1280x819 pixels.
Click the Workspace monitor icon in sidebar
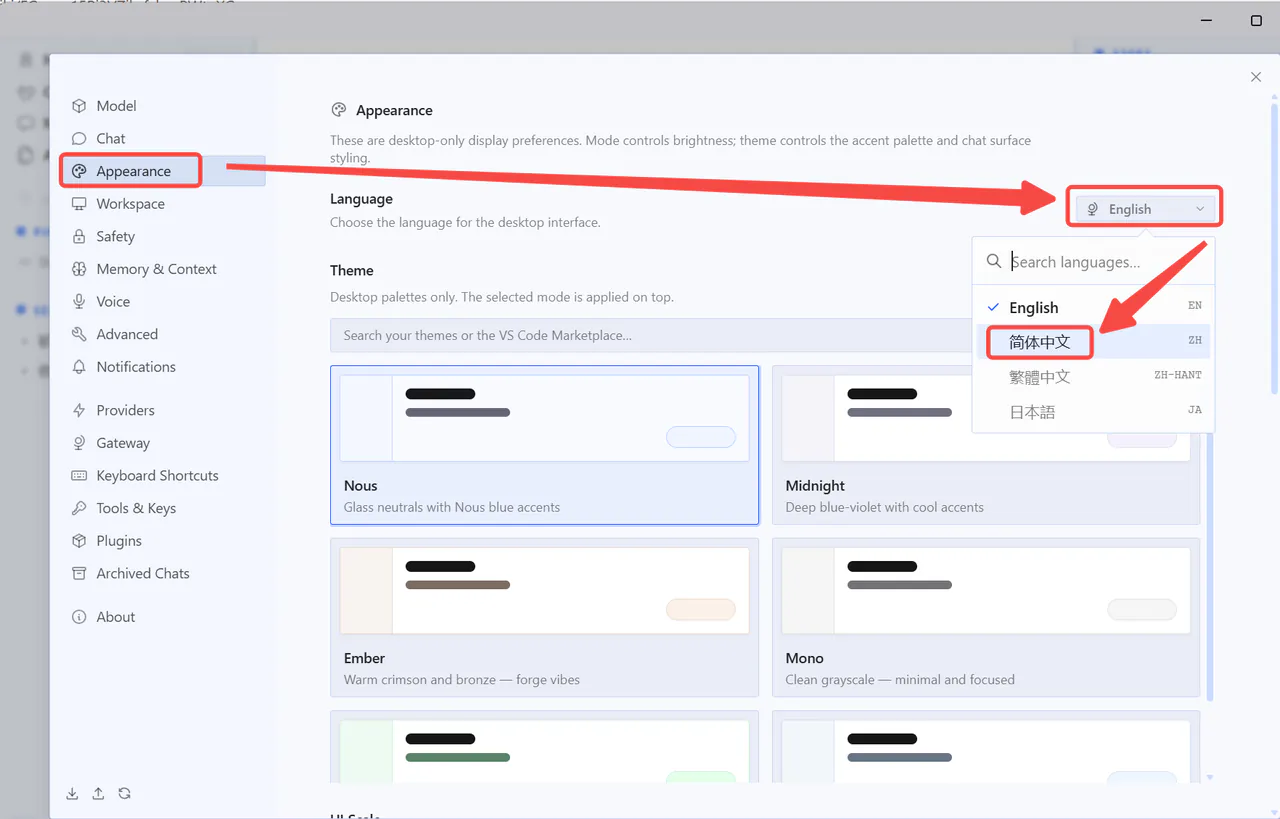(x=79, y=204)
